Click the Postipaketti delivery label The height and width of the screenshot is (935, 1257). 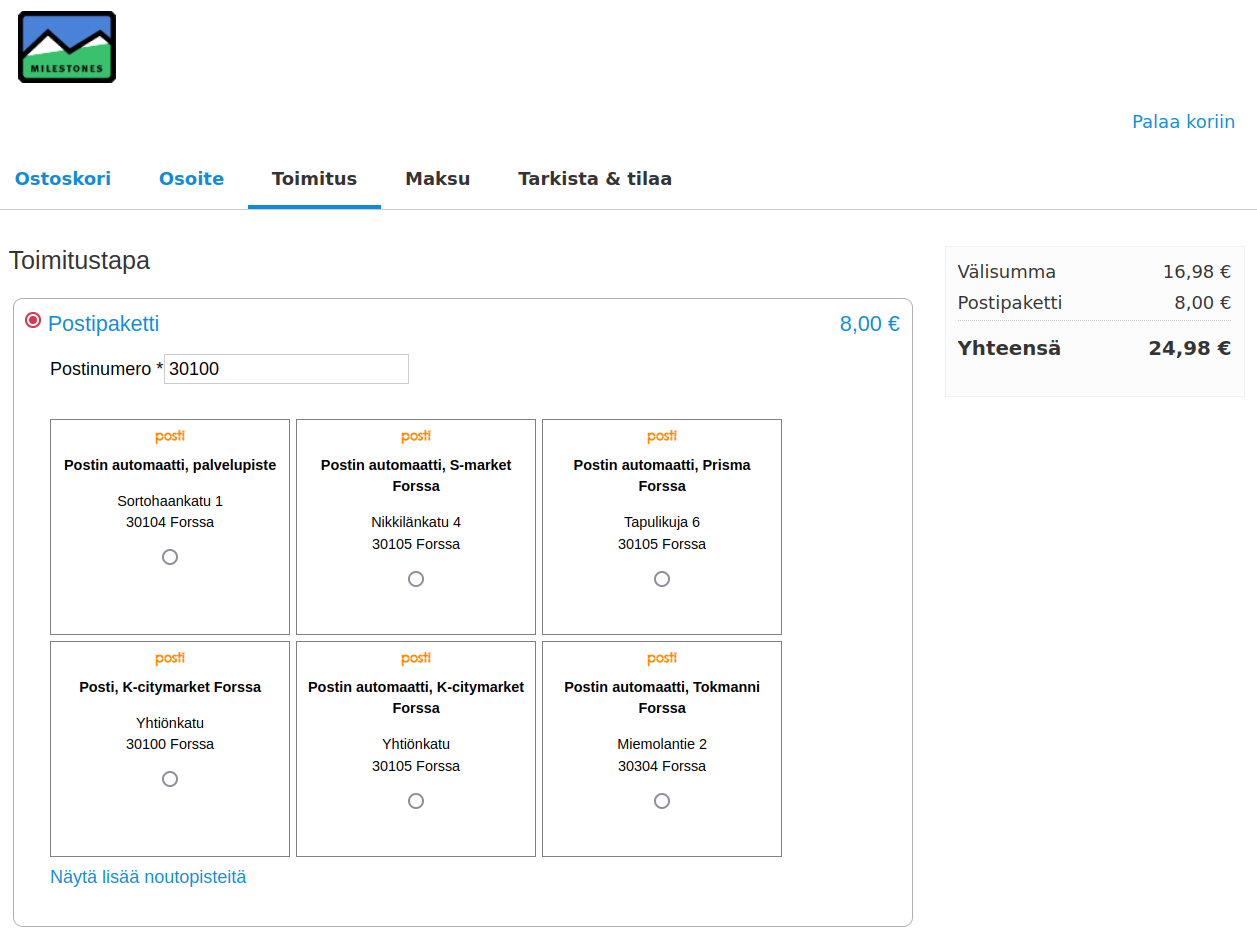click(104, 324)
